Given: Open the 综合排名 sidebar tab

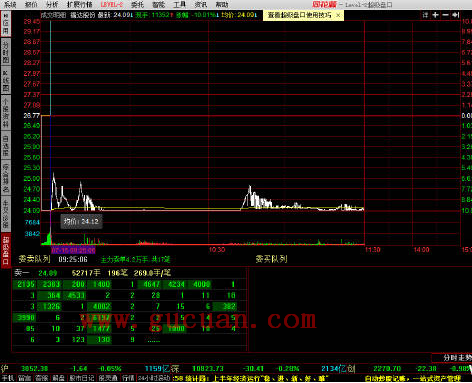Looking at the screenshot, I should [6, 178].
